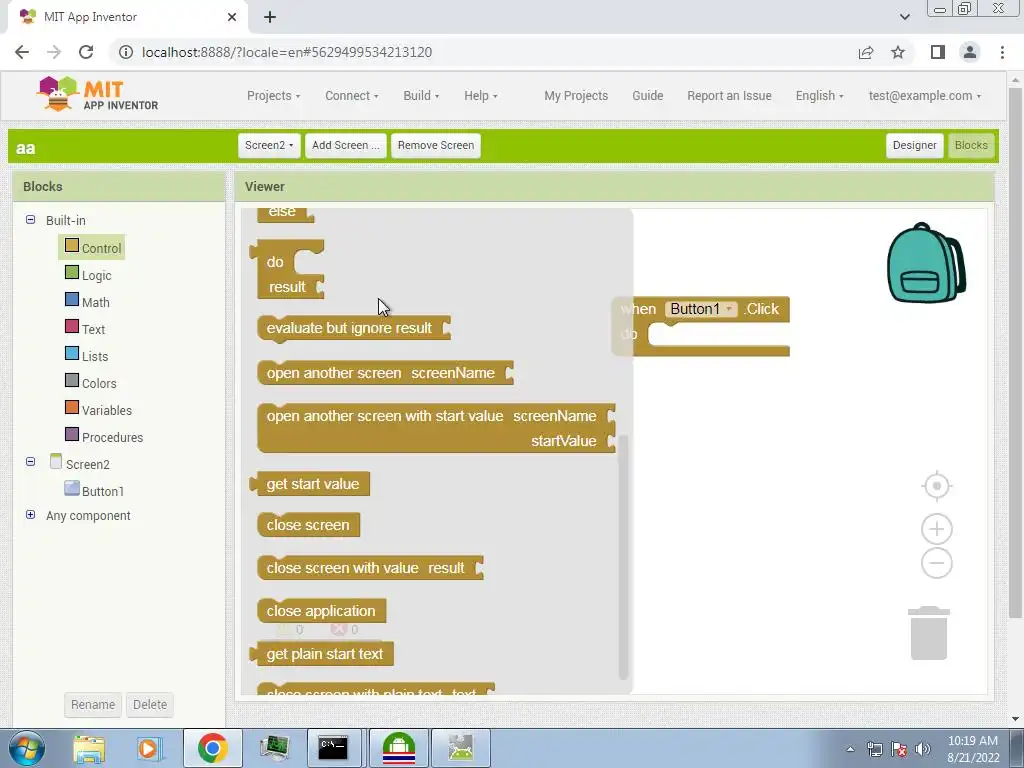Zoom out with the minus circle icon
Viewport: 1024px width, 768px height.
[x=936, y=563]
